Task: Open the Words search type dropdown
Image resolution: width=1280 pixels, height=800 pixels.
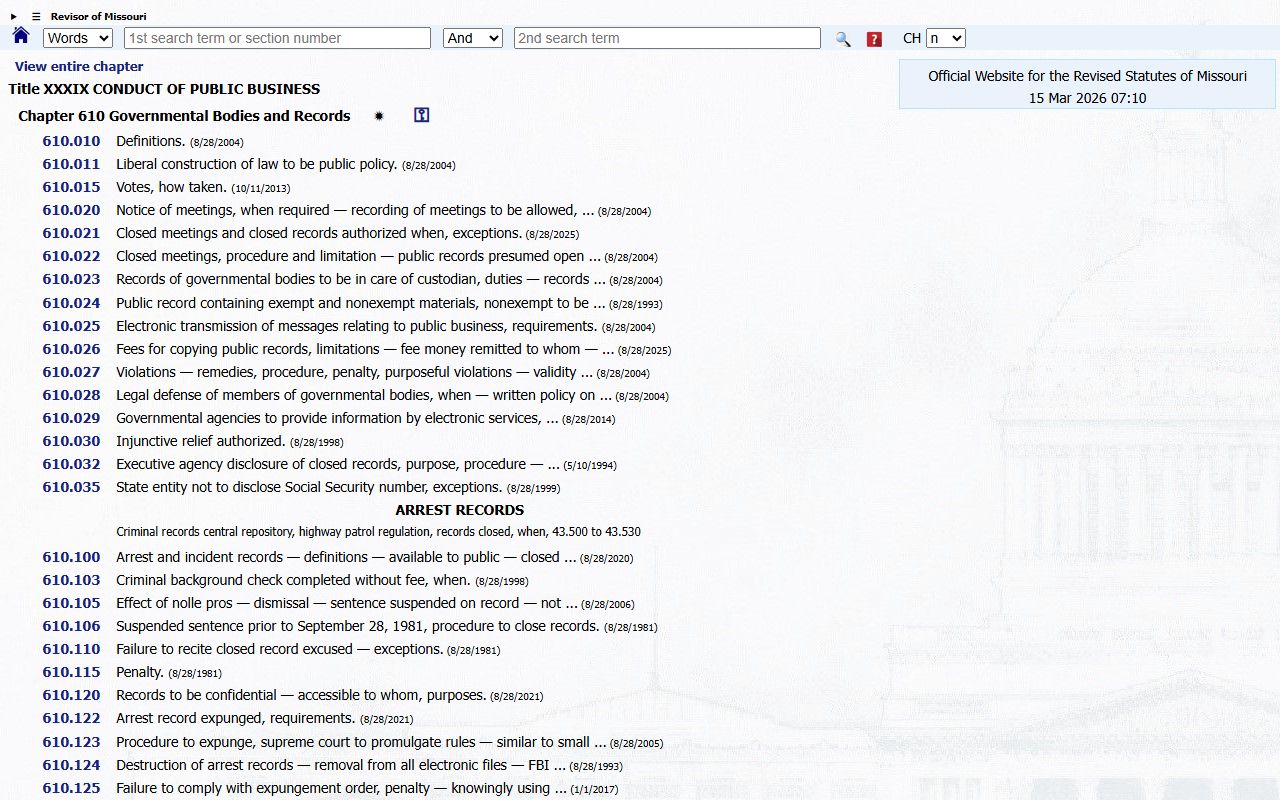Action: point(78,38)
